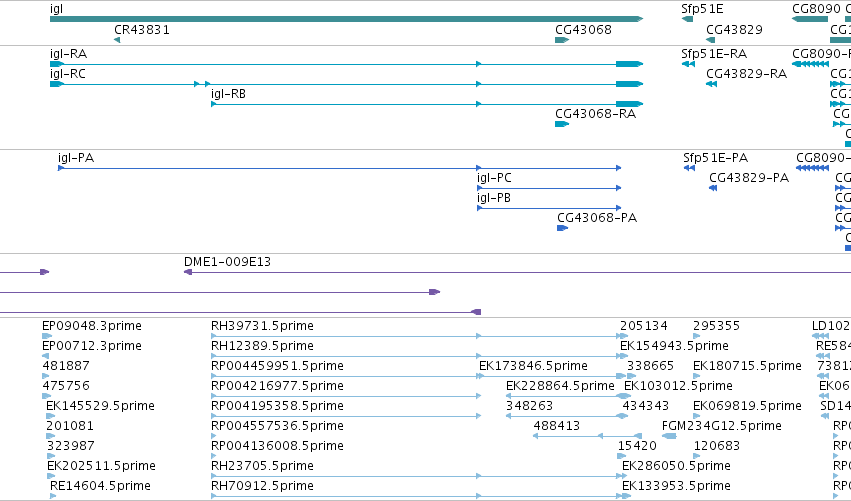Image resolution: width=851 pixels, height=501 pixels.
Task: Select the RE14604.5prime feature label
Action: coord(100,486)
